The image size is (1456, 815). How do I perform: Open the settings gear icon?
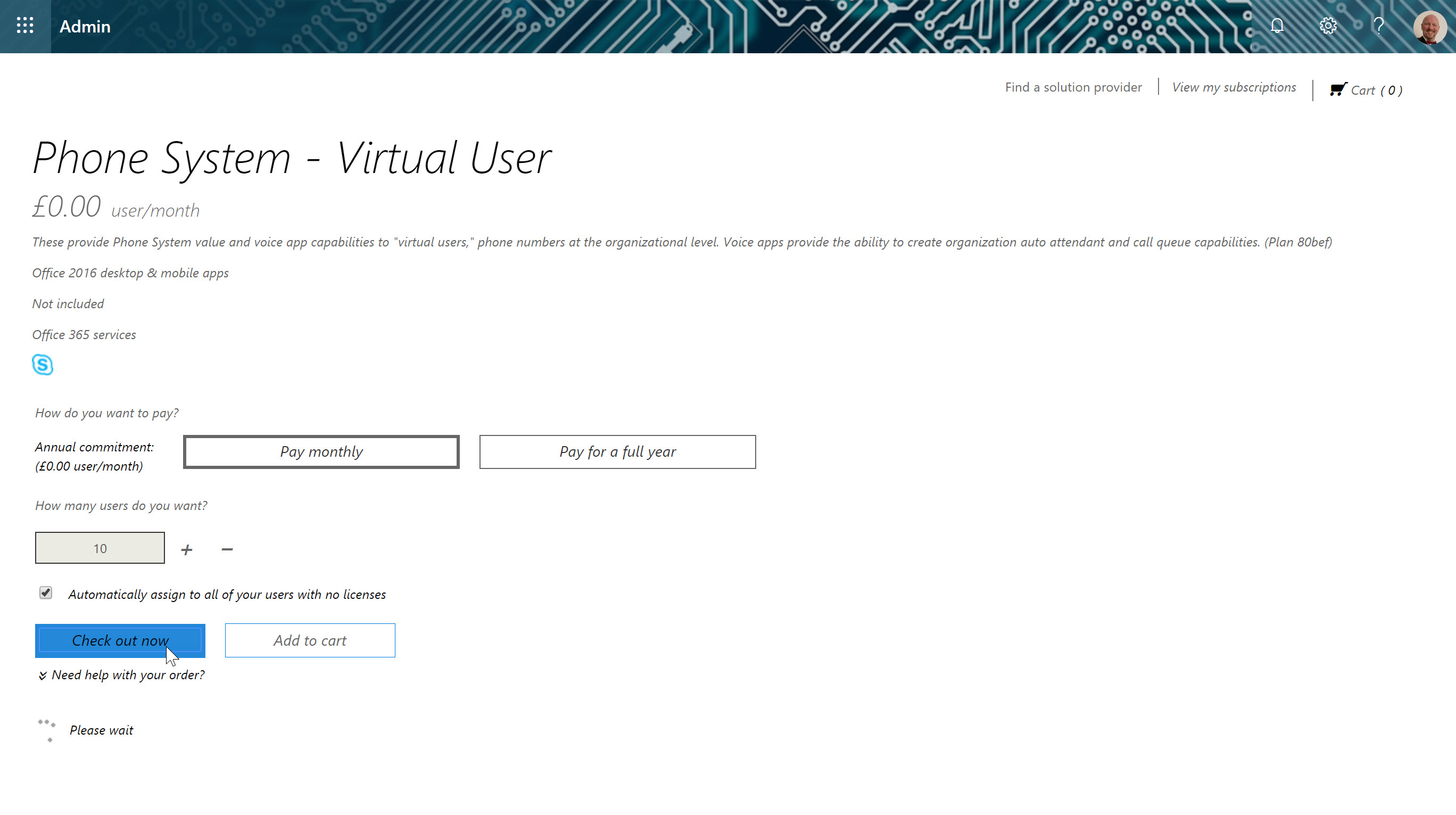1328,26
